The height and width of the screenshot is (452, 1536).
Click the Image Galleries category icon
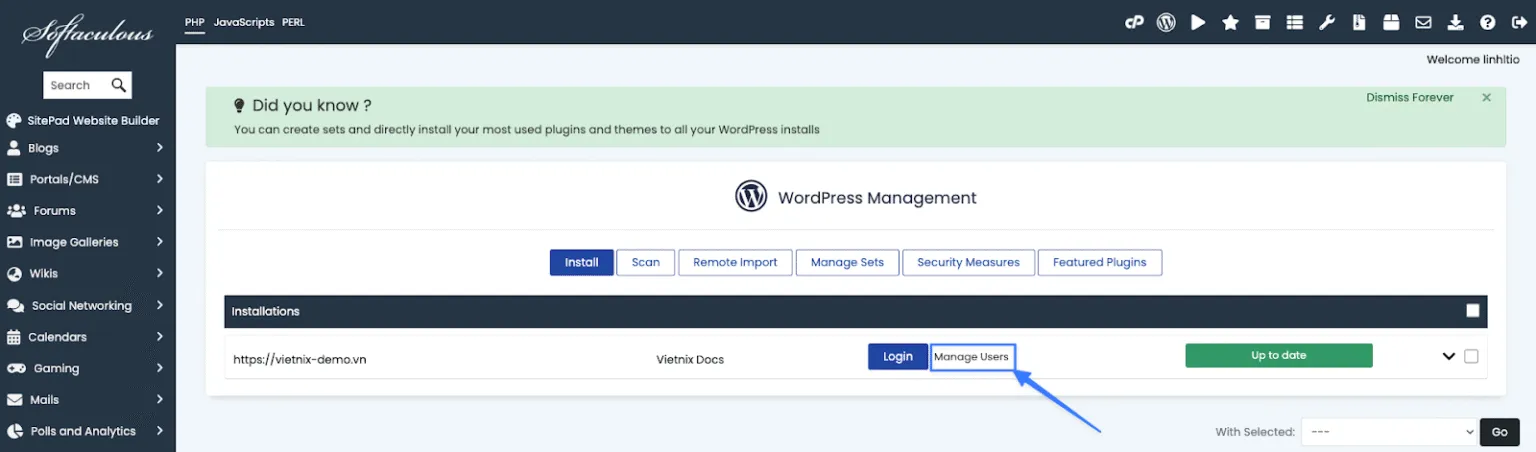pos(14,242)
